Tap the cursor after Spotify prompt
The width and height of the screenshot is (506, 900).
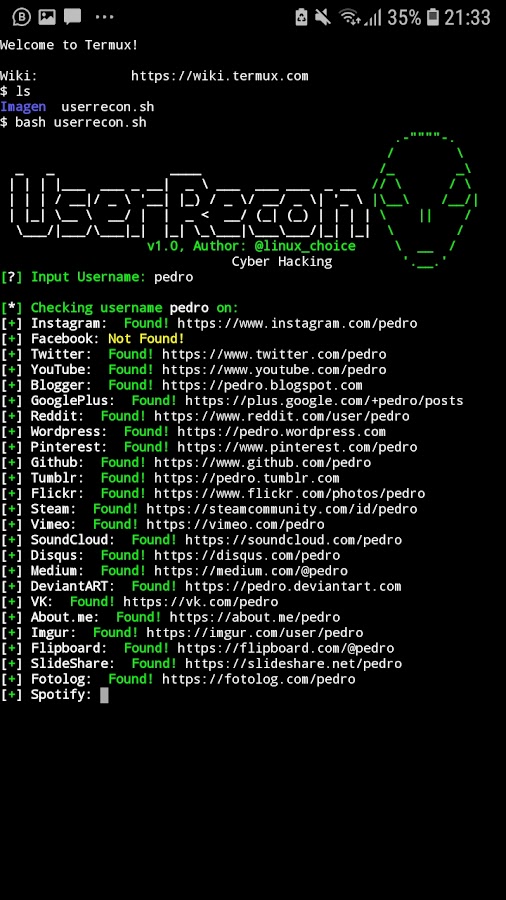click(104, 695)
